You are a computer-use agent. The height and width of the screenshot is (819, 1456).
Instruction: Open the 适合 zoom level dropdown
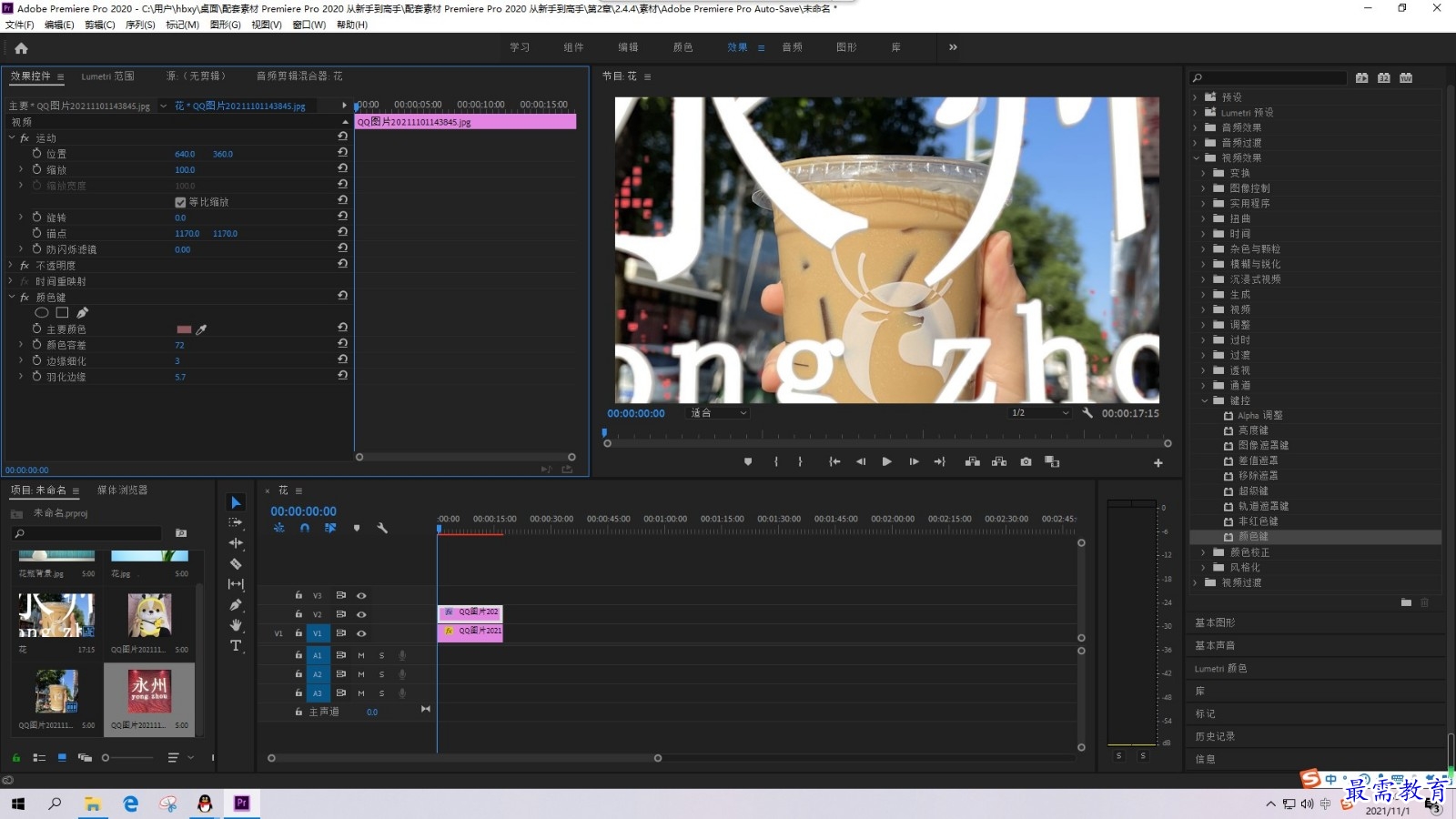pos(718,413)
